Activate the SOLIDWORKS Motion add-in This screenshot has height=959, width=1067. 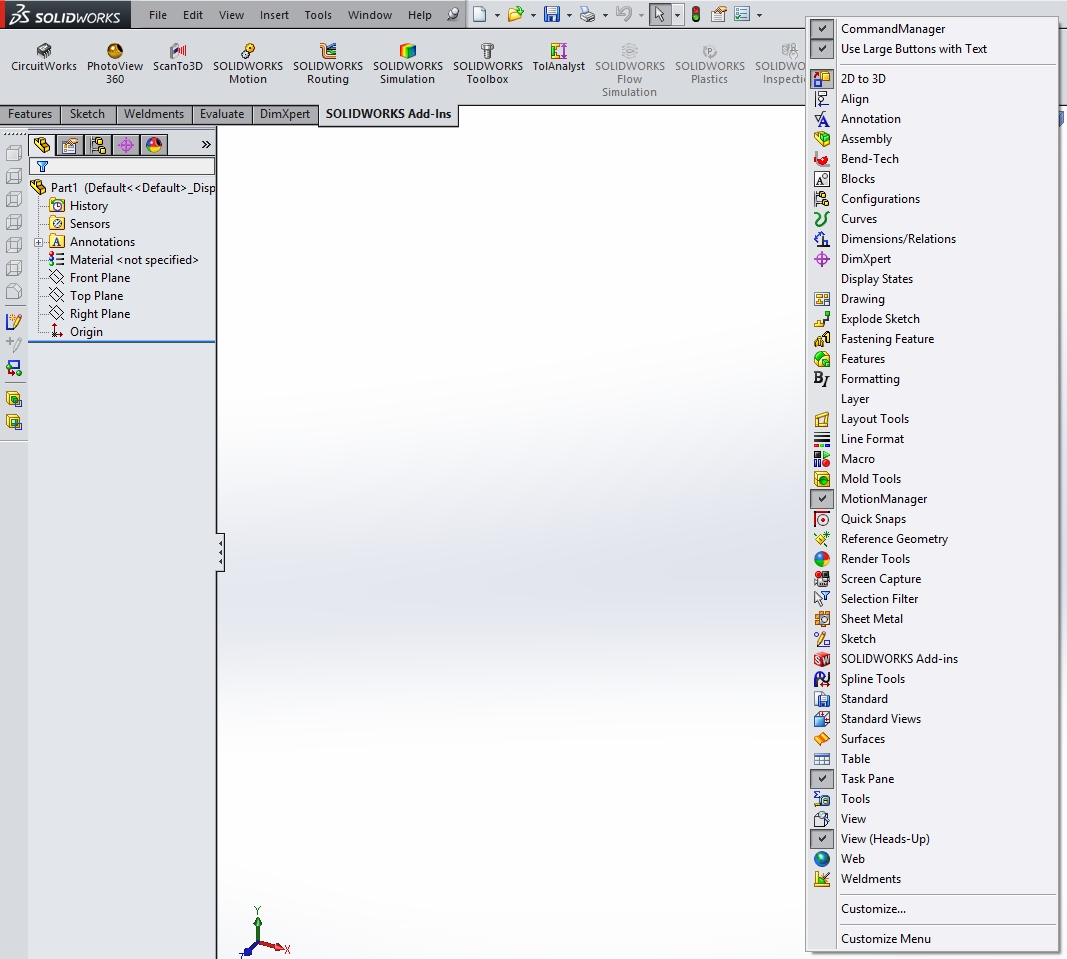248,63
